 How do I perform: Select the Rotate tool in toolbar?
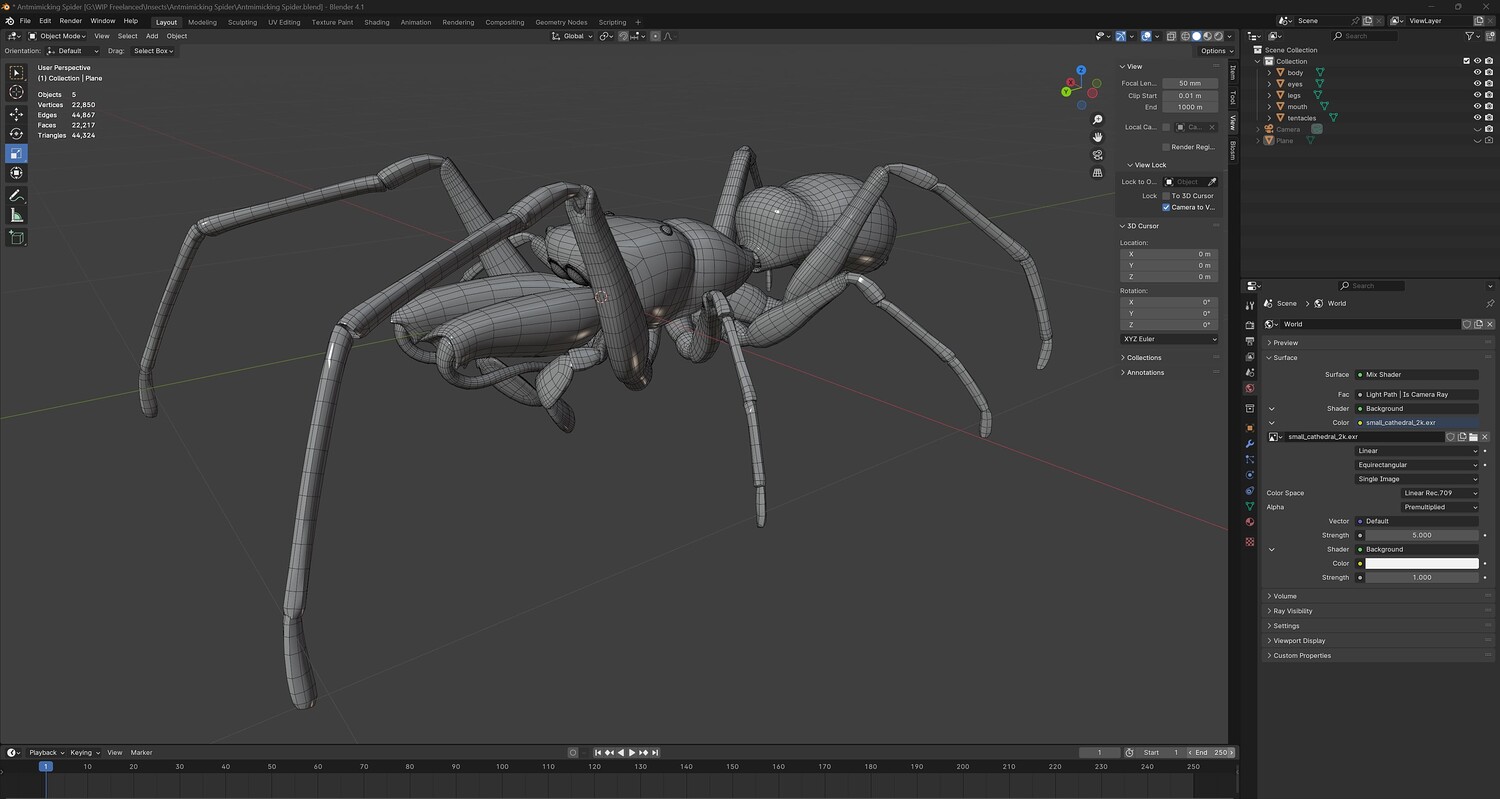tap(16, 134)
